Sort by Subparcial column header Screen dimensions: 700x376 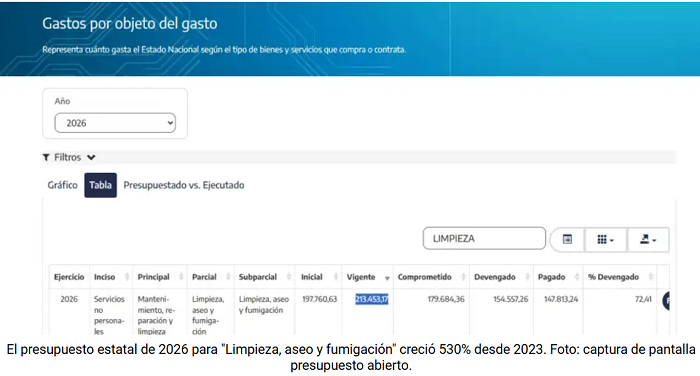264,277
